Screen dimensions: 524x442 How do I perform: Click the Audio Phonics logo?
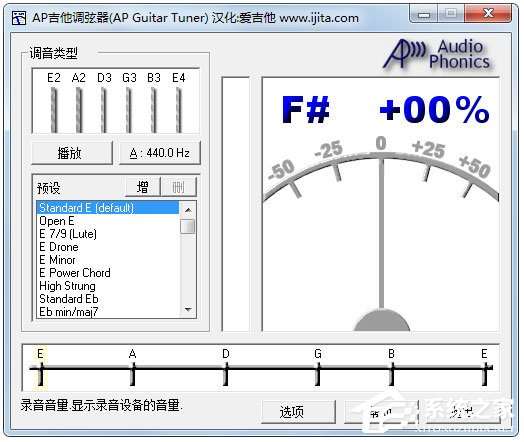click(438, 54)
